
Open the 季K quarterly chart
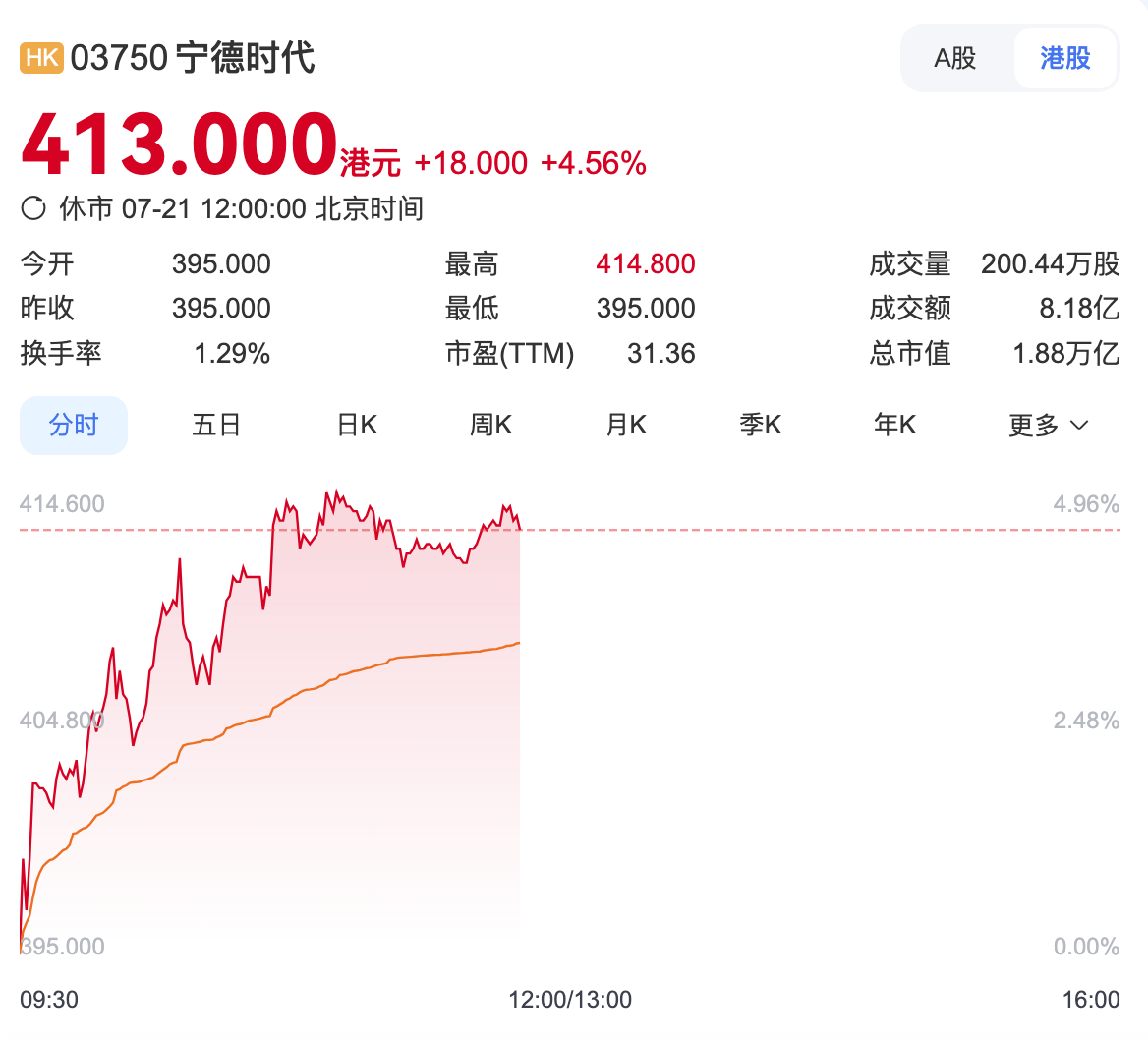(x=760, y=424)
